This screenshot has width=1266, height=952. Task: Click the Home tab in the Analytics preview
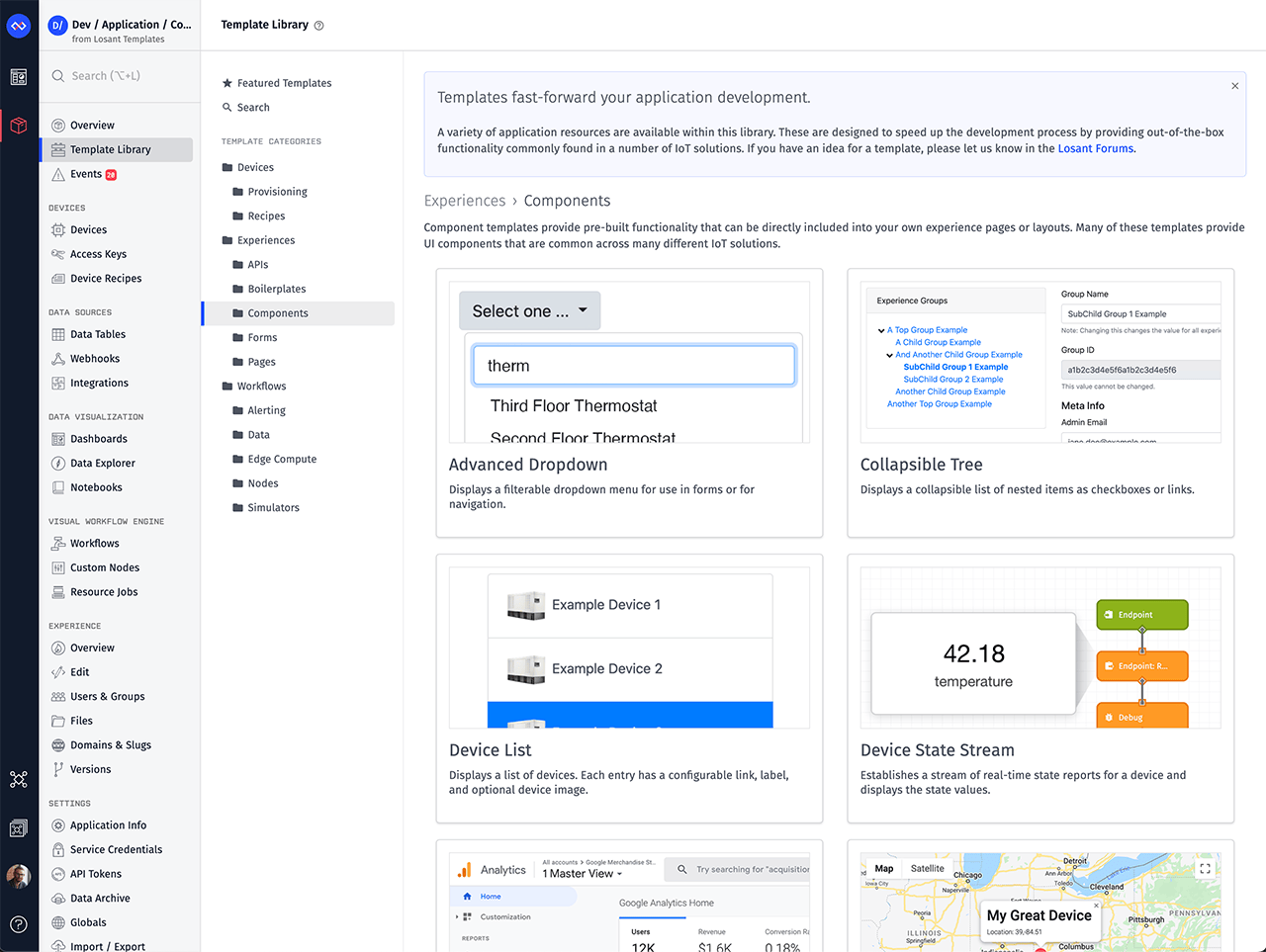pos(493,899)
